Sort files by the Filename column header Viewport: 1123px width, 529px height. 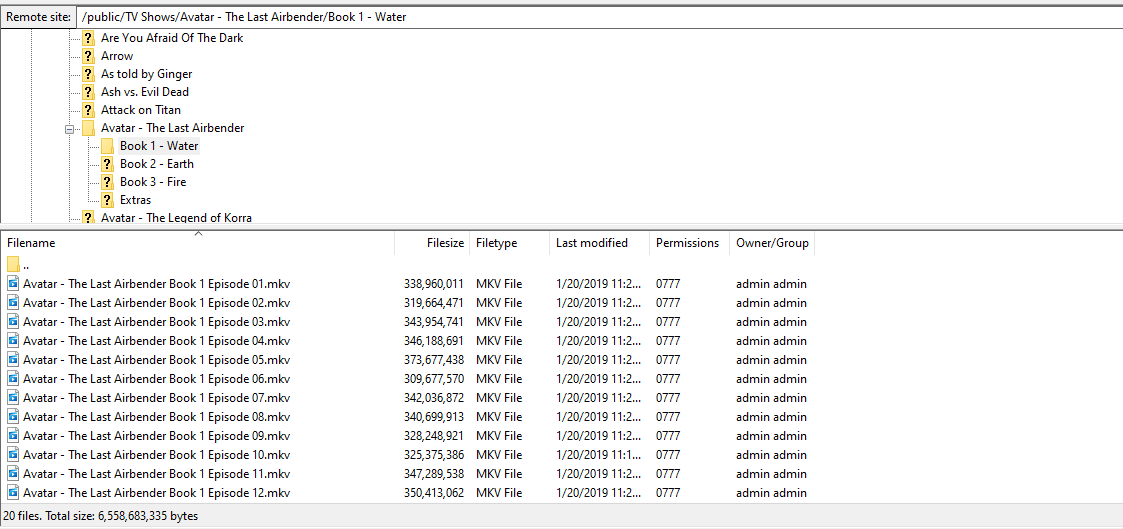(x=198, y=243)
